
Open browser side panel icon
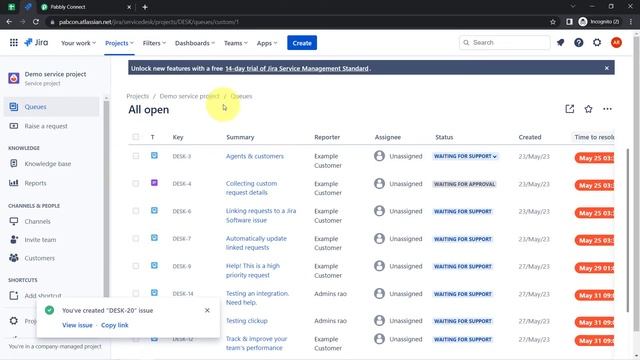tap(569, 22)
